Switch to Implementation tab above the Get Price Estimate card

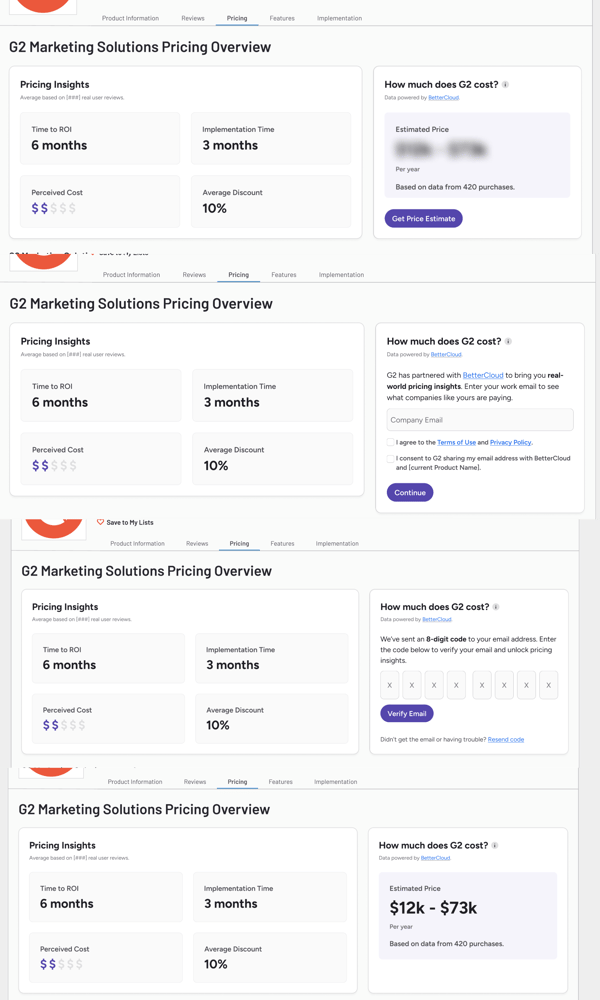pyautogui.click(x=339, y=18)
